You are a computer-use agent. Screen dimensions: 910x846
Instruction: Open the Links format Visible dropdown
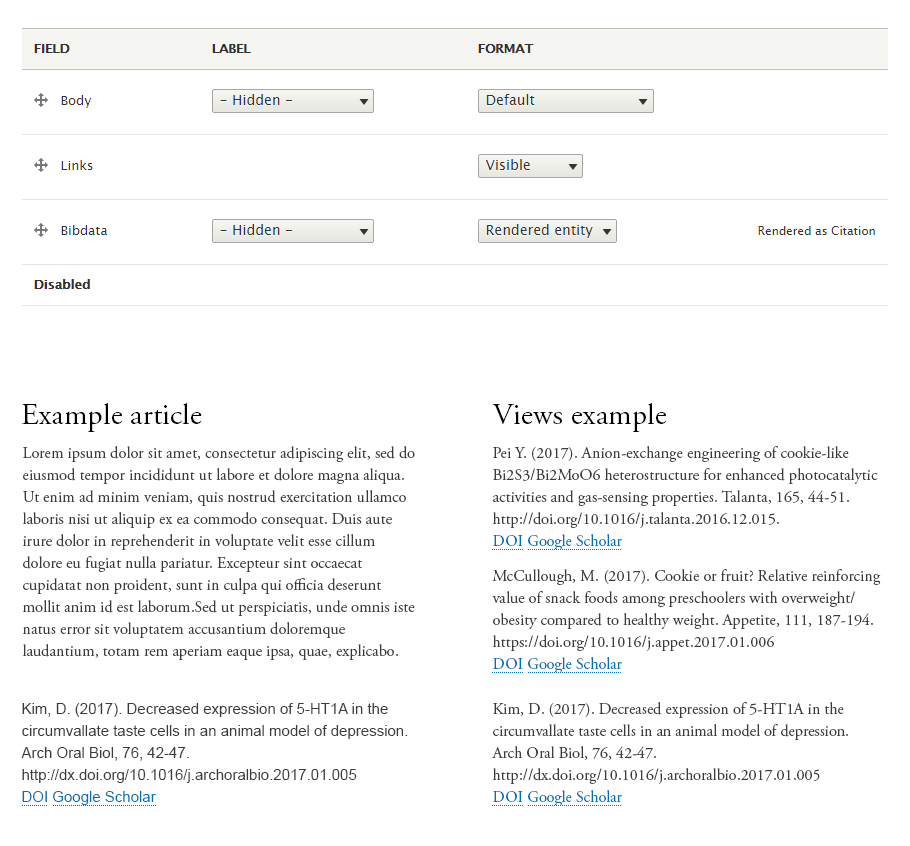pyautogui.click(x=530, y=165)
